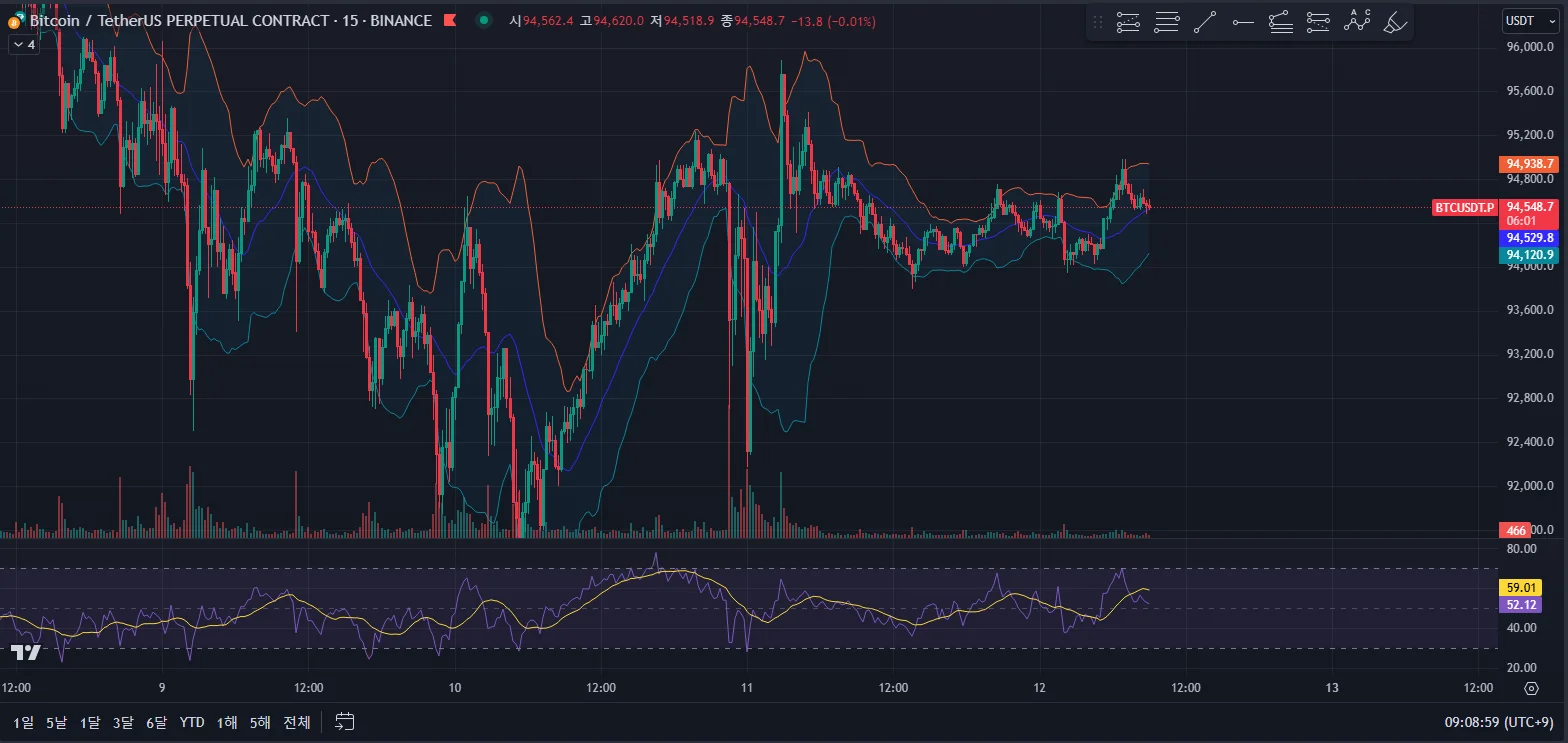This screenshot has width=1568, height=743.
Task: Click the 40.00 RSI axis label
Action: point(1521,628)
